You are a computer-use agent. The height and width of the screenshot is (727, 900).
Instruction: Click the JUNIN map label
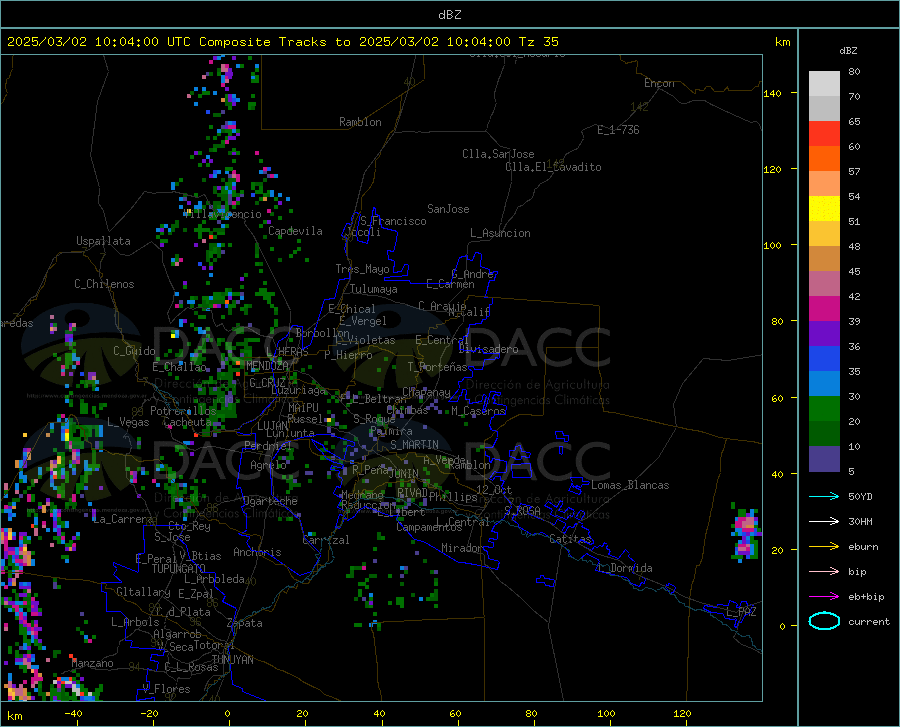click(404, 474)
